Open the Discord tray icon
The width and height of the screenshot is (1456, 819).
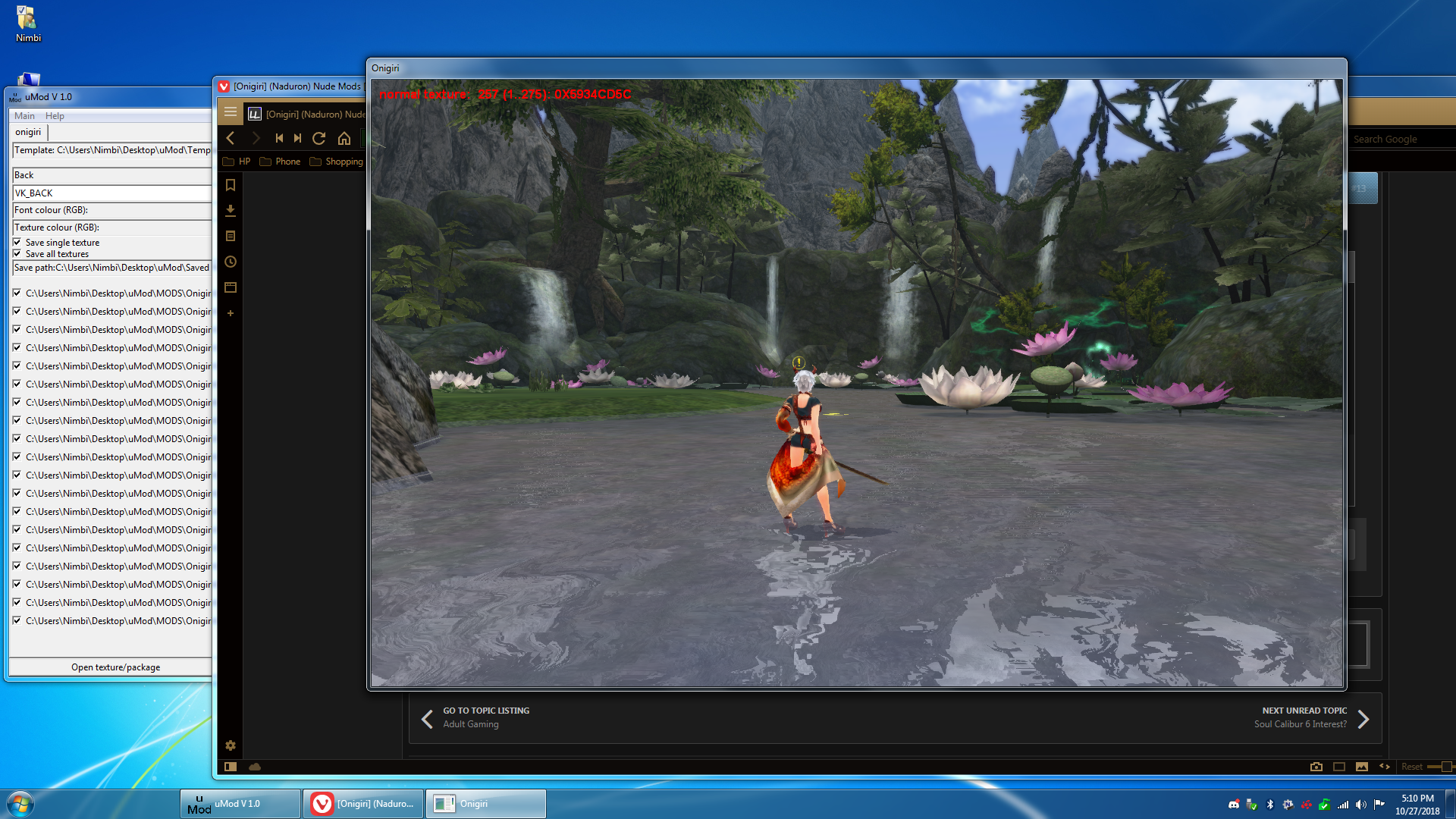click(x=1234, y=805)
